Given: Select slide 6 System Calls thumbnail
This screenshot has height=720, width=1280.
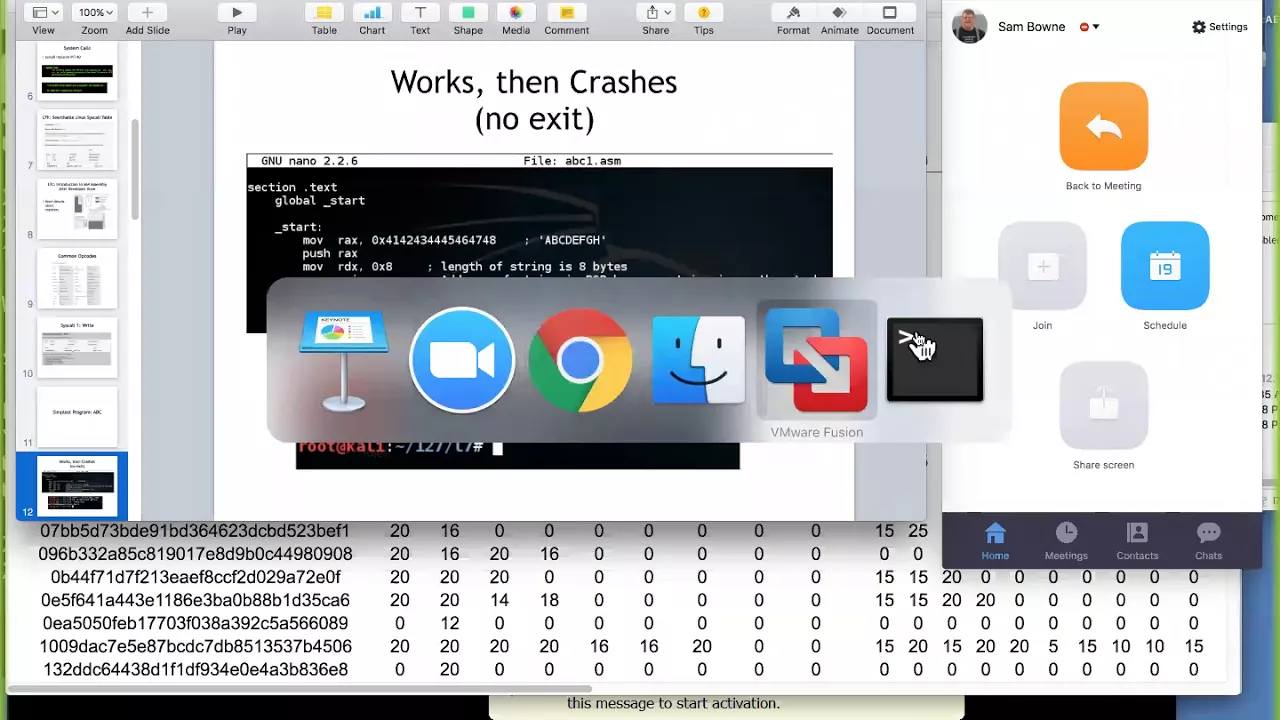Looking at the screenshot, I should coord(77,71).
